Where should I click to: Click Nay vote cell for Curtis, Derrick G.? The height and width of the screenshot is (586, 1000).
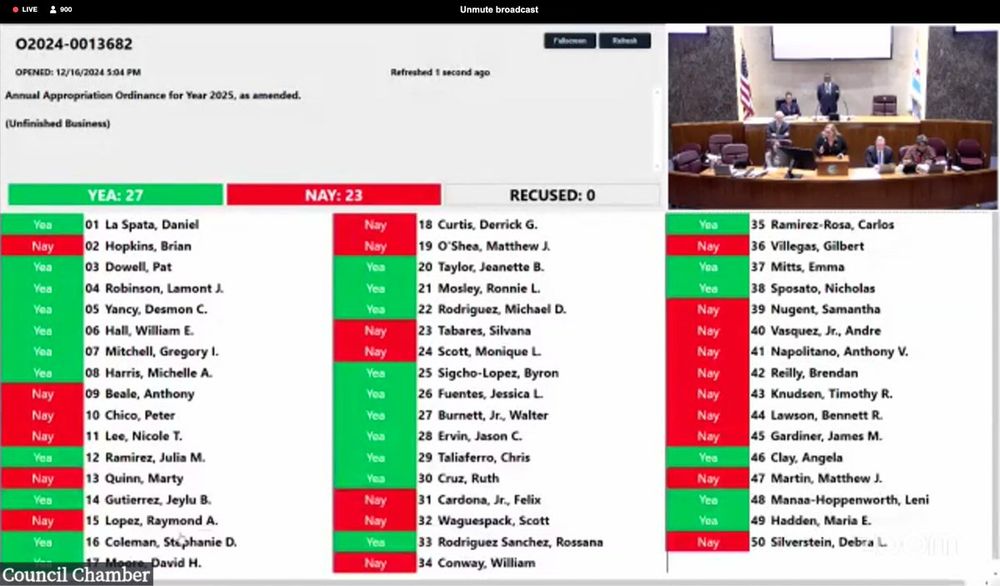pos(375,224)
